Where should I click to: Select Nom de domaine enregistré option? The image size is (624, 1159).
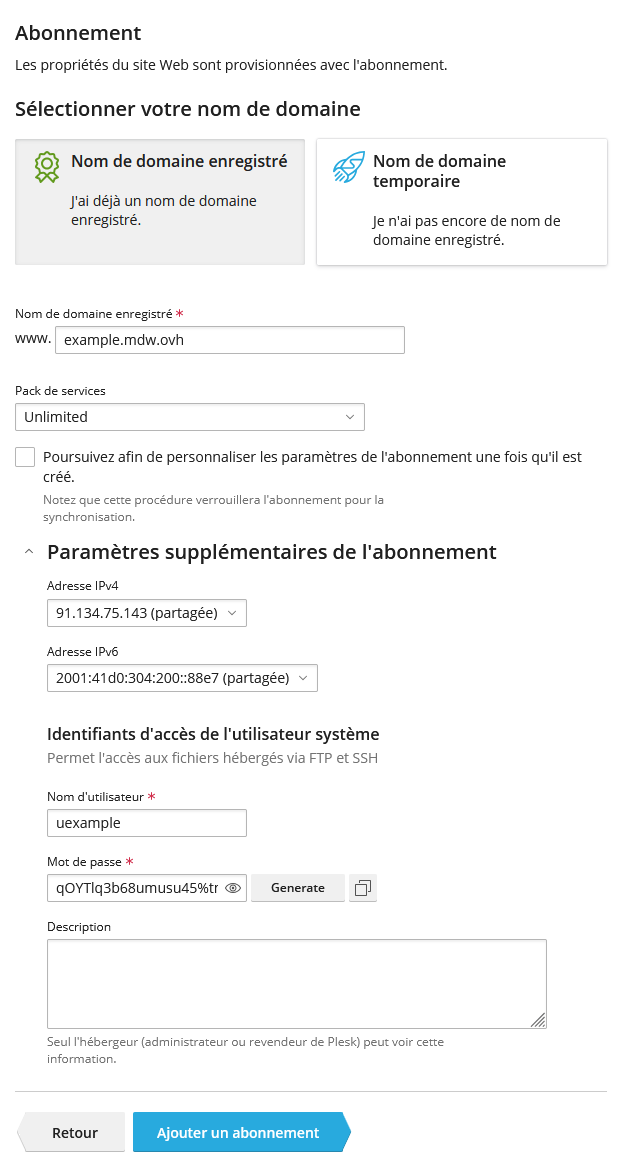(160, 201)
